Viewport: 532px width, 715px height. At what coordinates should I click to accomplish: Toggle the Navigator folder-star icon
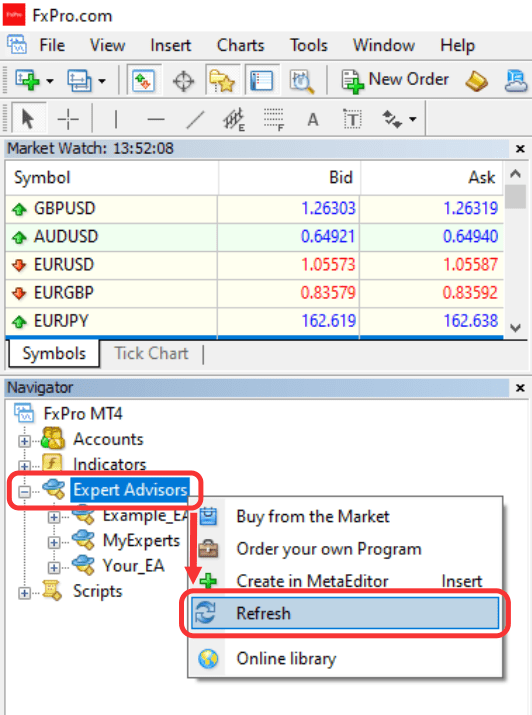[222, 81]
